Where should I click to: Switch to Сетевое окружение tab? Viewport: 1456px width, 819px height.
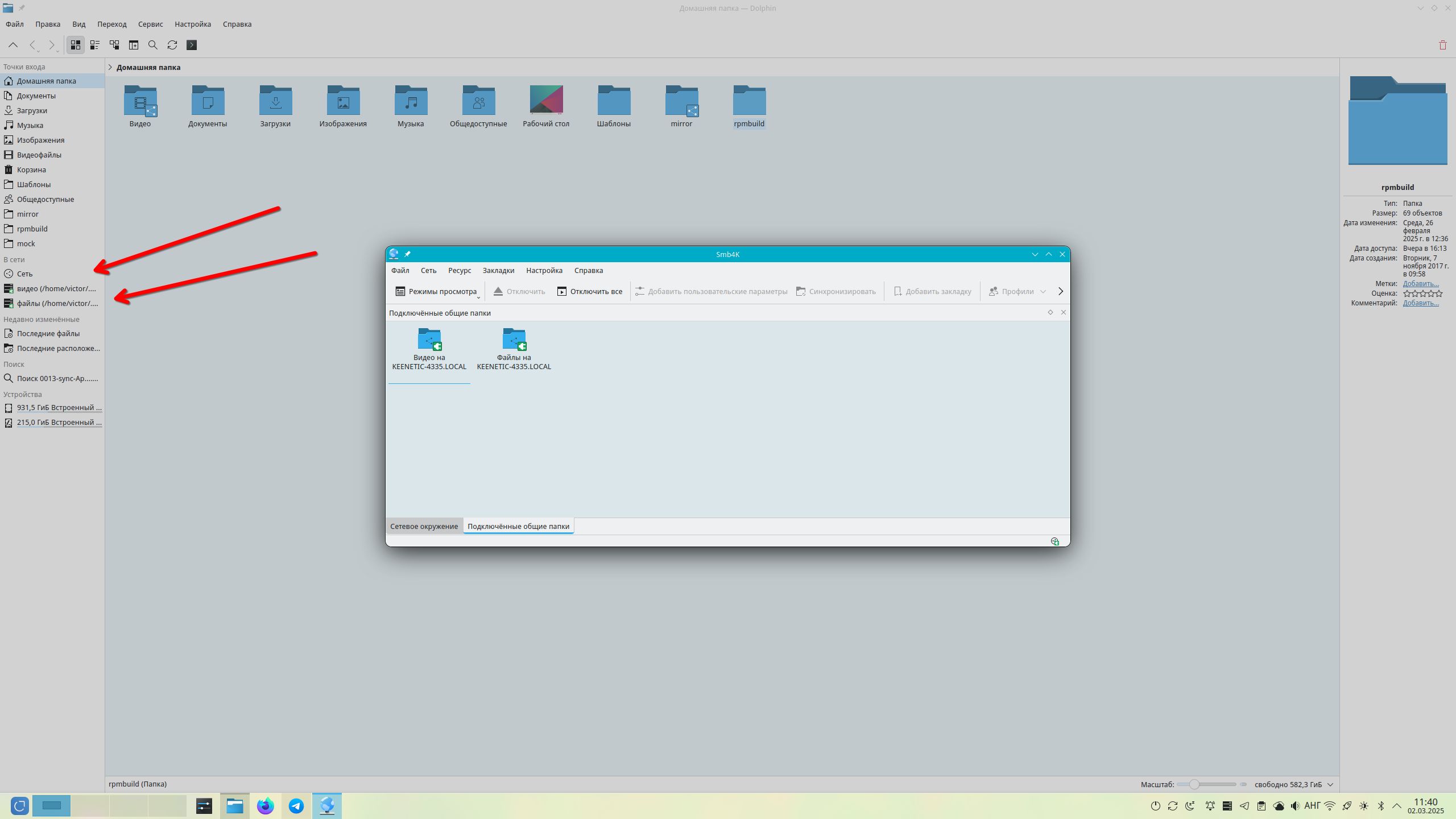[x=424, y=526]
